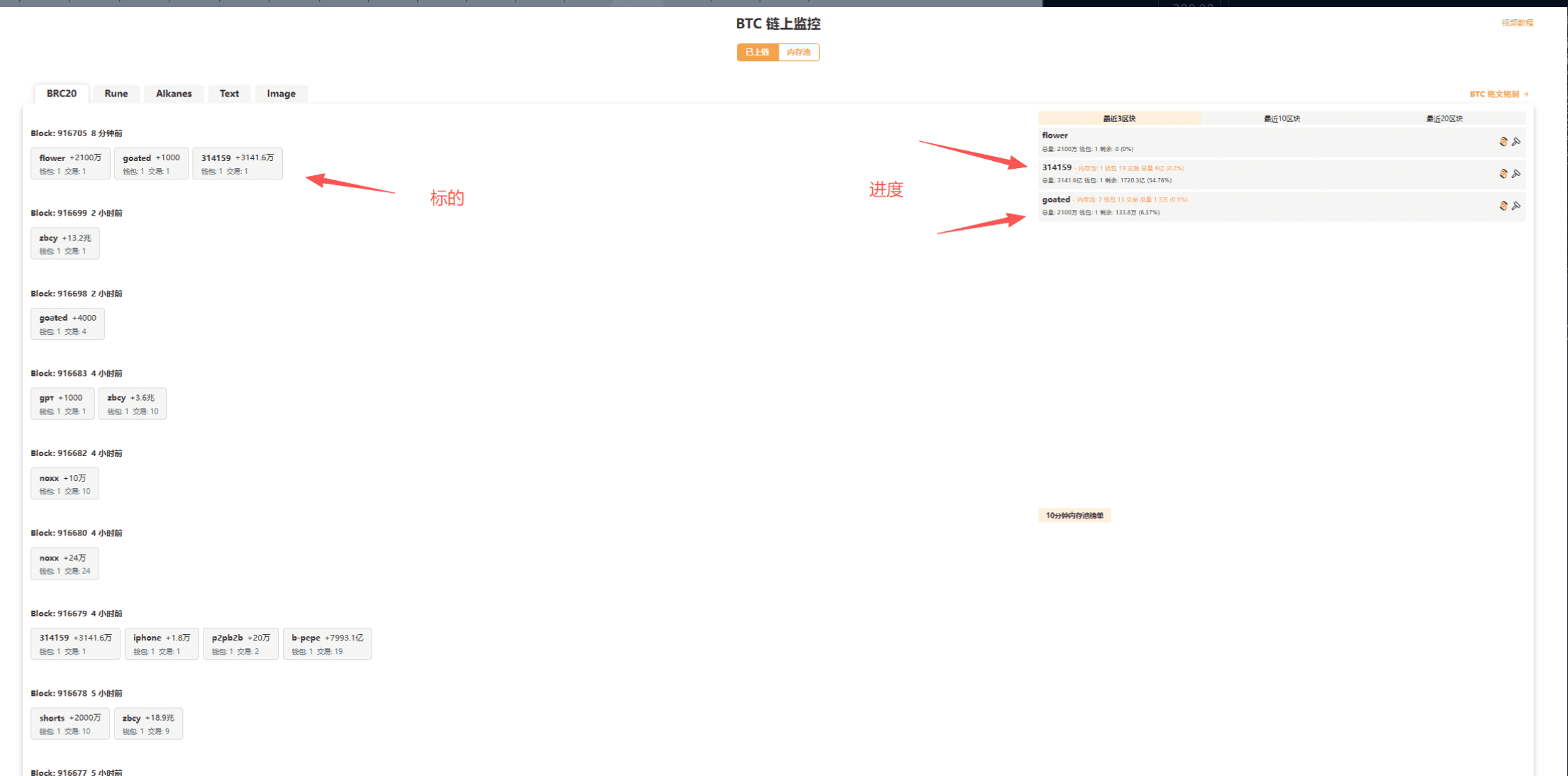Switch to 已上链 on-chain mode
The image size is (1568, 776).
757,52
